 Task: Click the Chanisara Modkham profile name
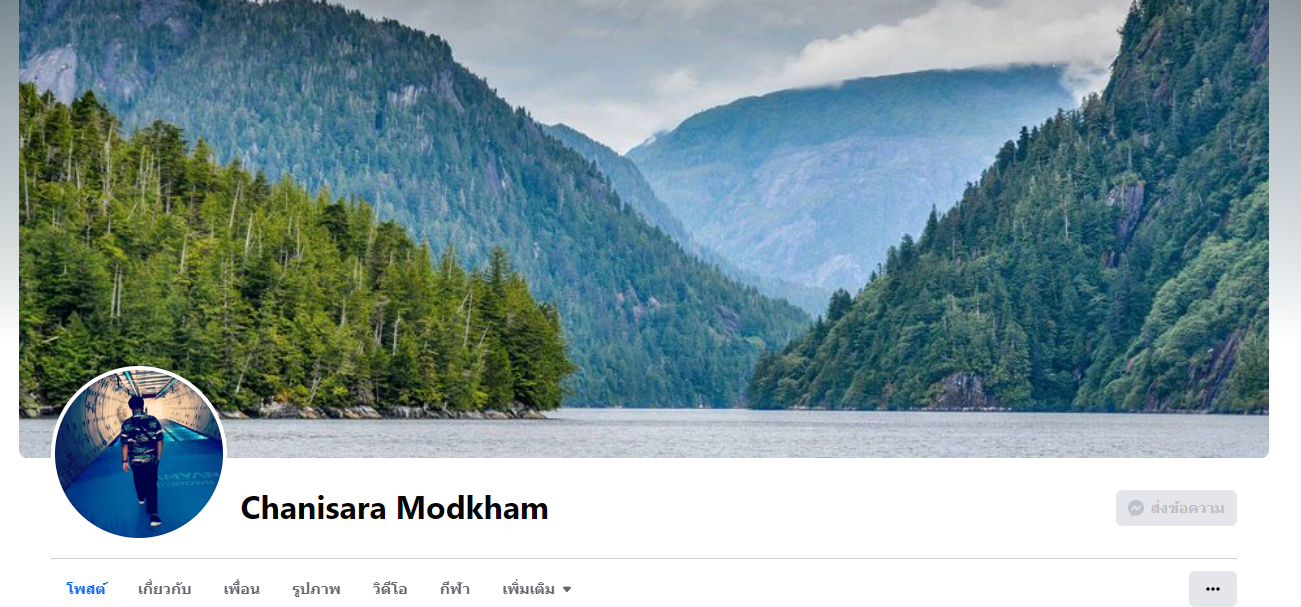(x=395, y=508)
